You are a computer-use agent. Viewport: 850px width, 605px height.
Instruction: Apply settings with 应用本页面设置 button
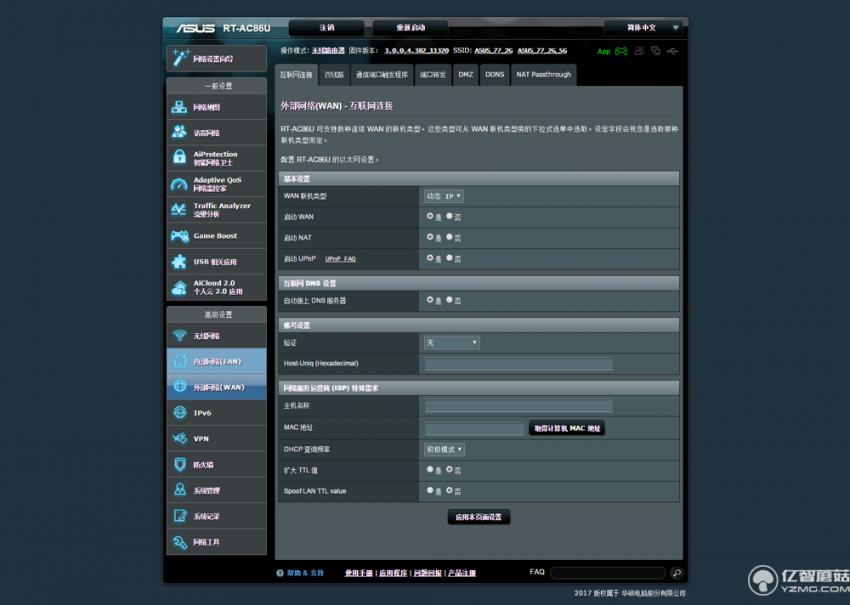[477, 516]
